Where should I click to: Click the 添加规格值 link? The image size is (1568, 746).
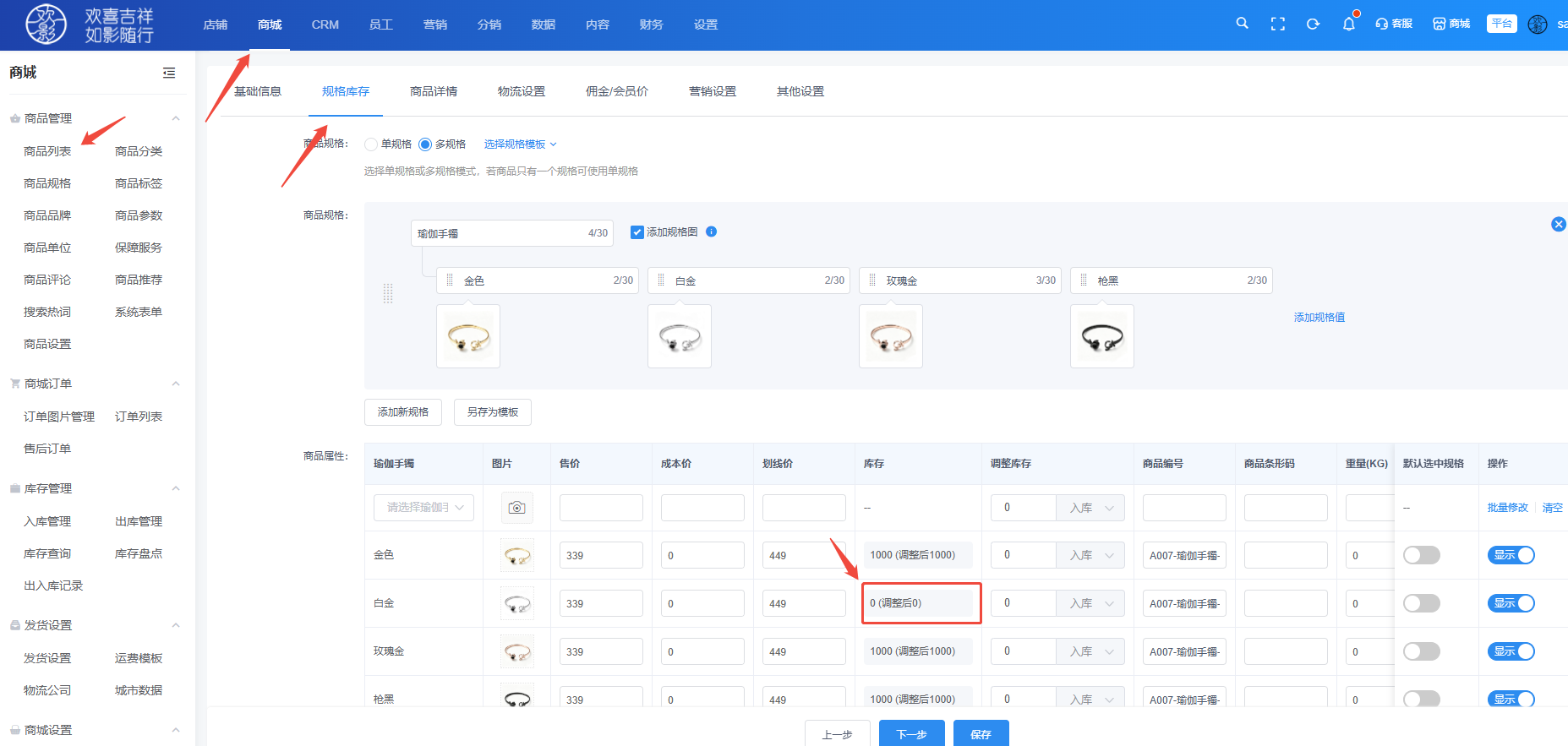[1319, 318]
